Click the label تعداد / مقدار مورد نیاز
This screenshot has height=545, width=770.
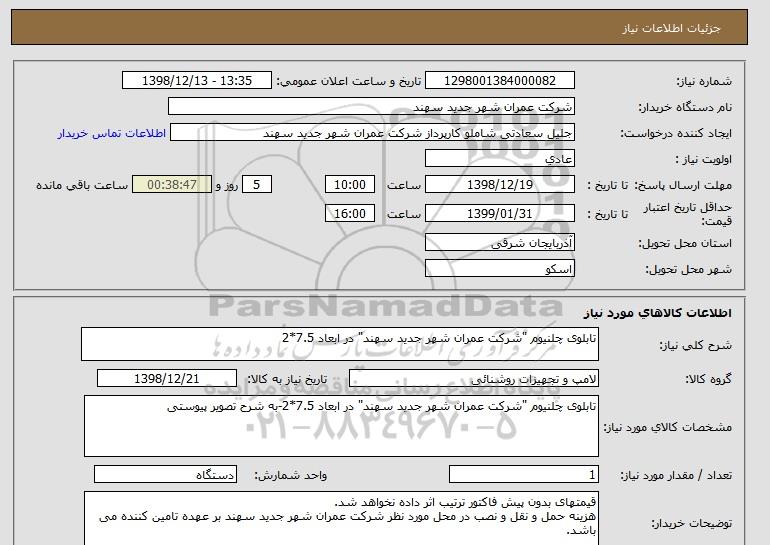click(x=676, y=475)
